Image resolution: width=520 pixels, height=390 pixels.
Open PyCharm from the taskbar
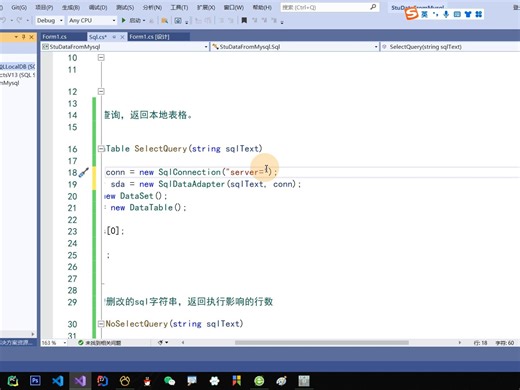pyautogui.click(x=13, y=380)
